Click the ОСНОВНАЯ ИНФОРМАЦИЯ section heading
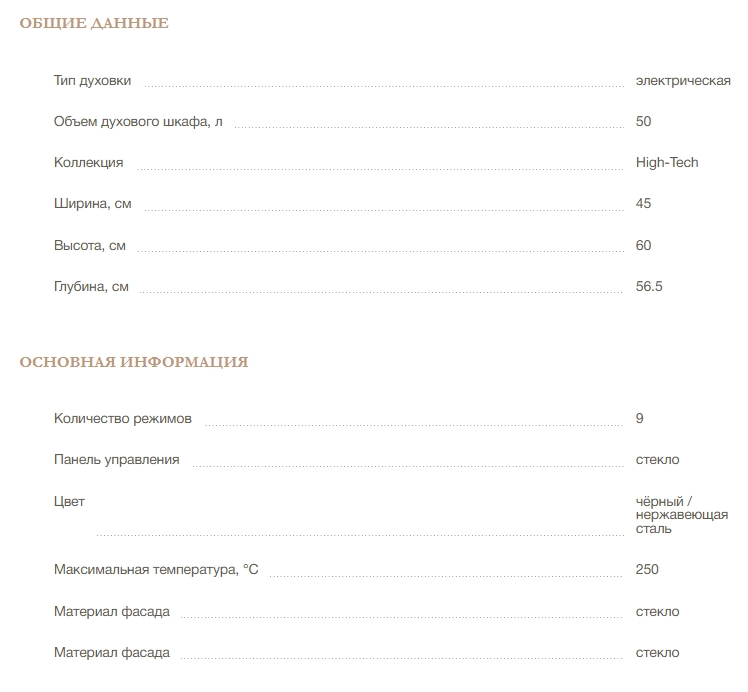The width and height of the screenshot is (748, 692). click(134, 362)
